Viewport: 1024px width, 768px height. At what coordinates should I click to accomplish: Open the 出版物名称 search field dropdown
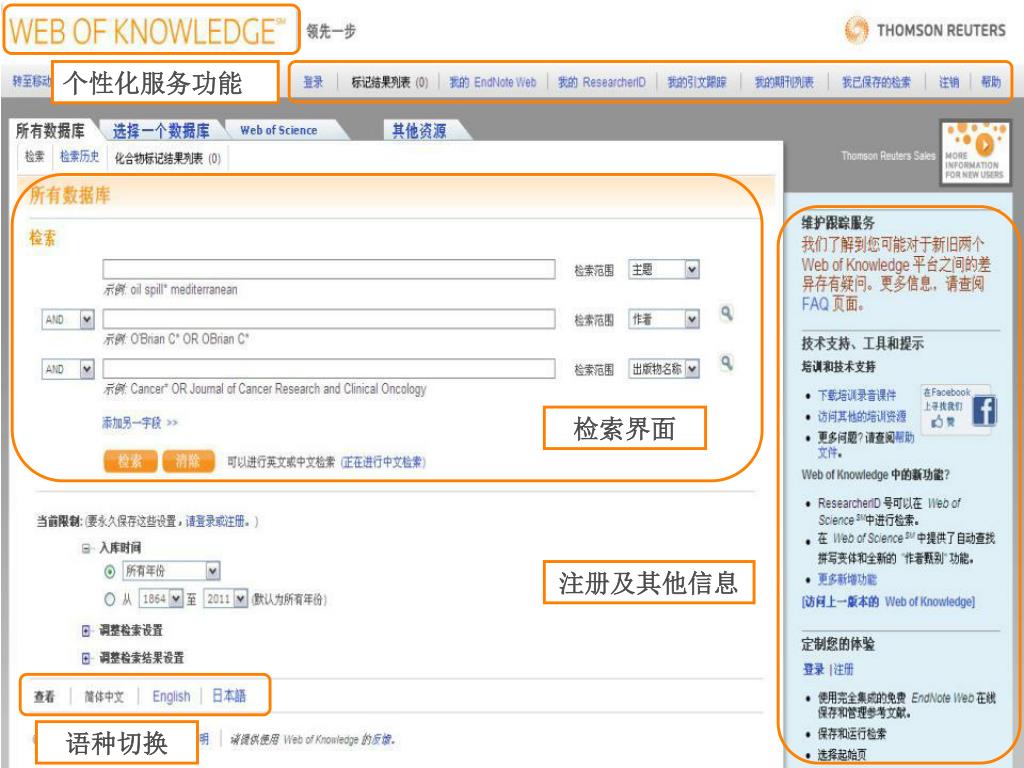(664, 369)
